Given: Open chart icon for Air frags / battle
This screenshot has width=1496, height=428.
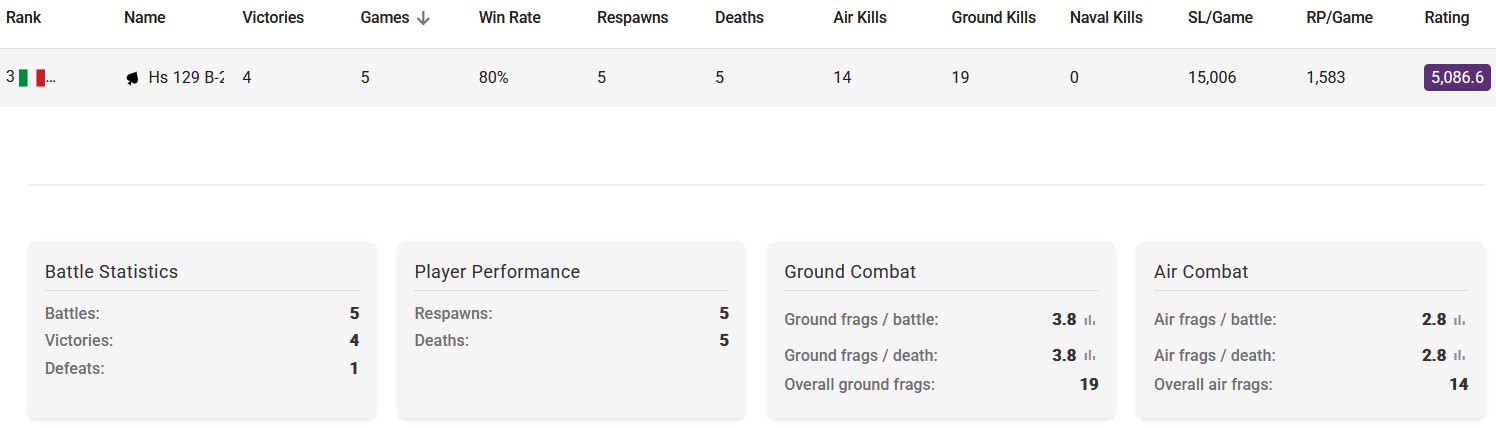Looking at the screenshot, I should click(1460, 321).
